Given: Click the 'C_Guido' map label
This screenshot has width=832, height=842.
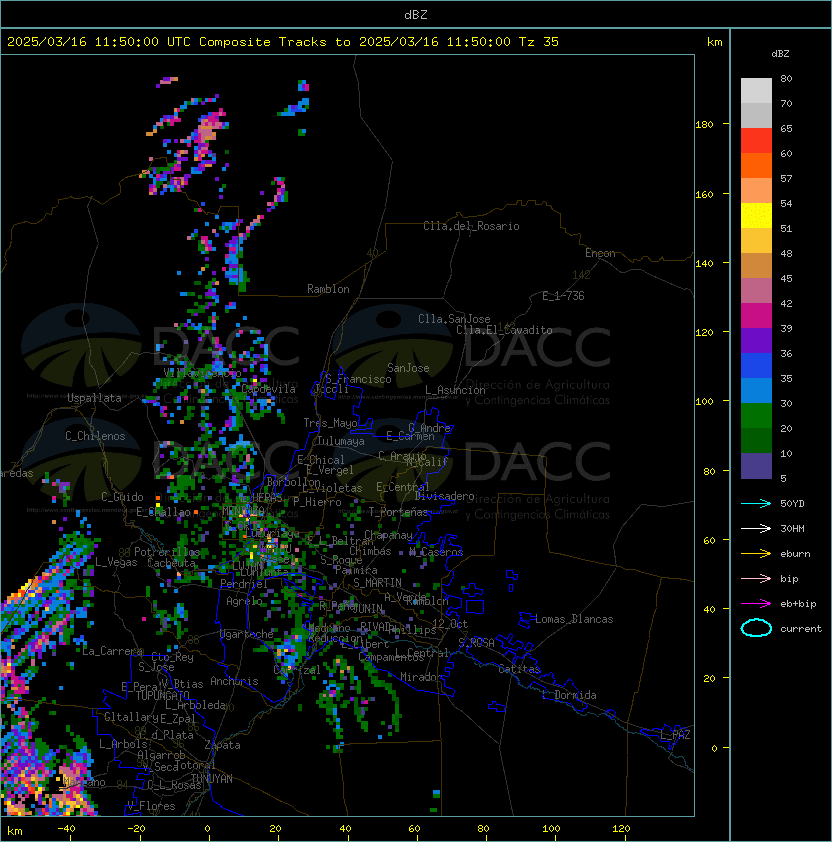Looking at the screenshot, I should click(122, 497).
